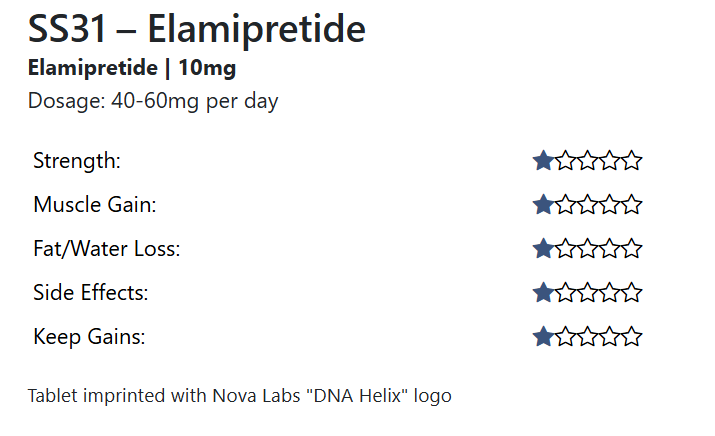Click the filled star for Keep Gains
The height and width of the screenshot is (436, 715).
point(544,337)
